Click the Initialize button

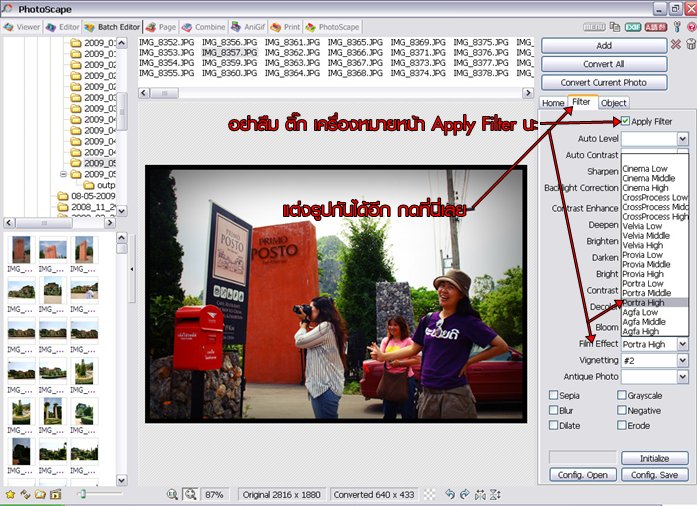coord(654,458)
